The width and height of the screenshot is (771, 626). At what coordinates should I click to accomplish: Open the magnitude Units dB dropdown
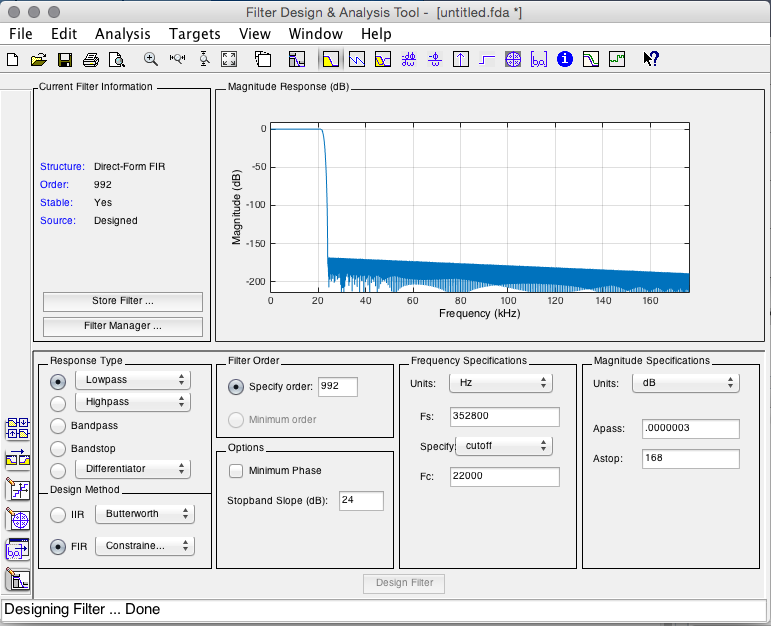click(x=686, y=383)
